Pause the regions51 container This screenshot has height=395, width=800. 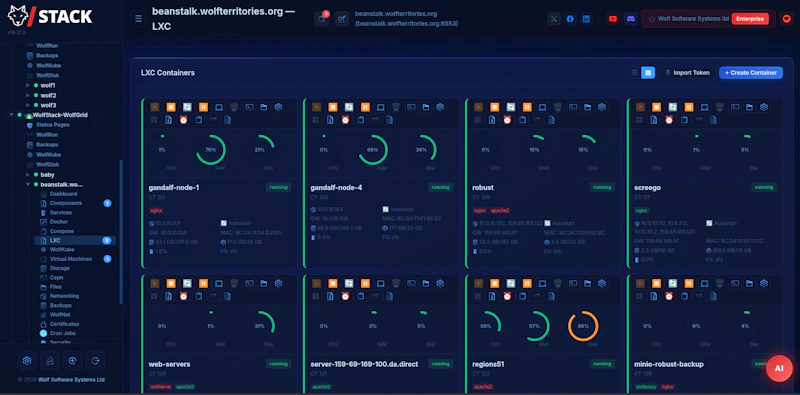[527, 283]
